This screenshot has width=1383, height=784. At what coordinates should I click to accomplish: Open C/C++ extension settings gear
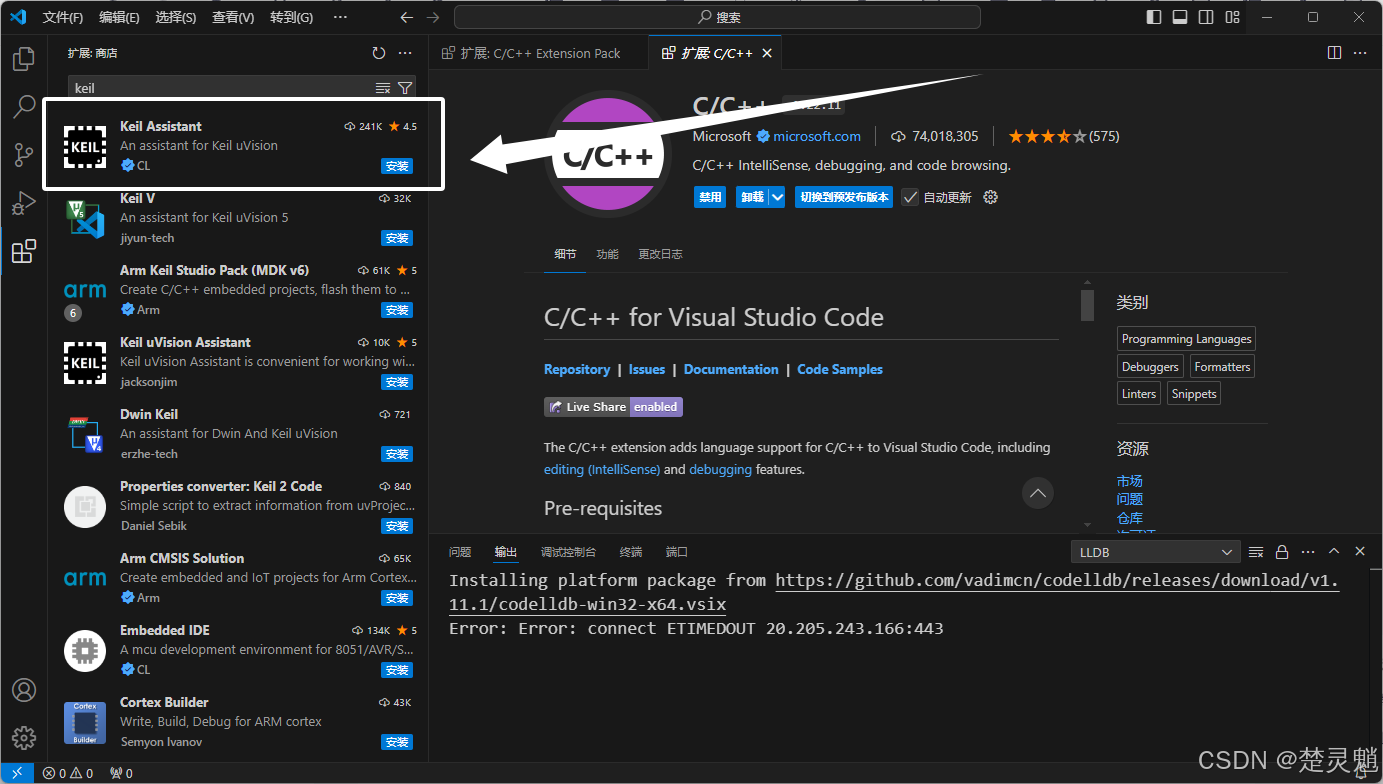point(991,197)
